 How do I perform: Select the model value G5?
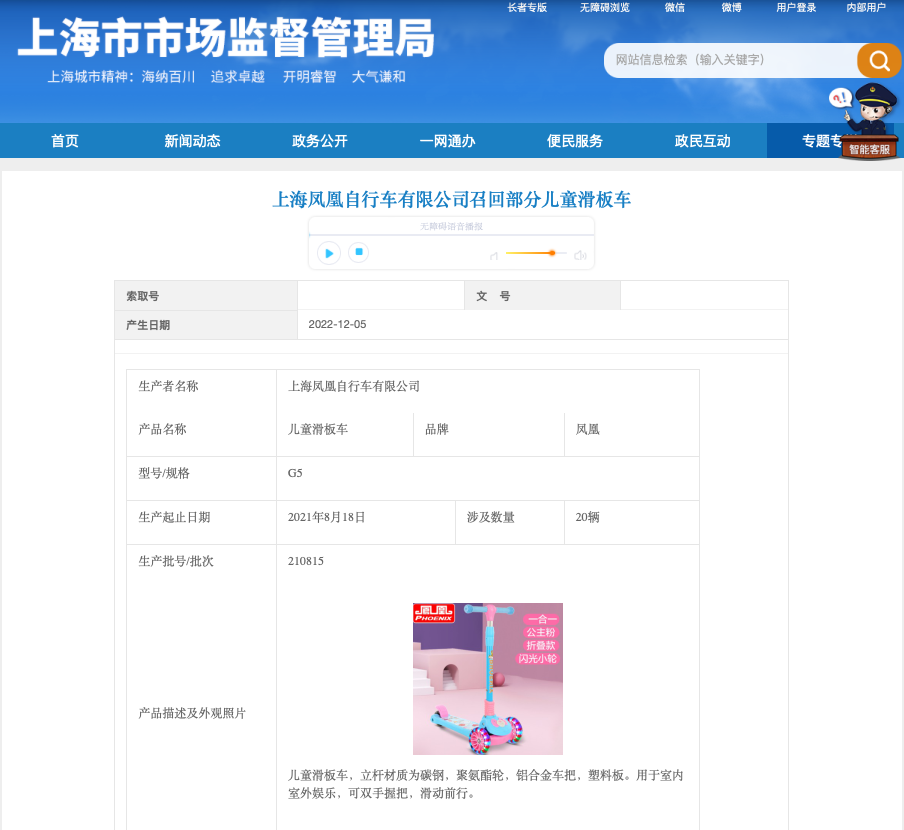295,473
